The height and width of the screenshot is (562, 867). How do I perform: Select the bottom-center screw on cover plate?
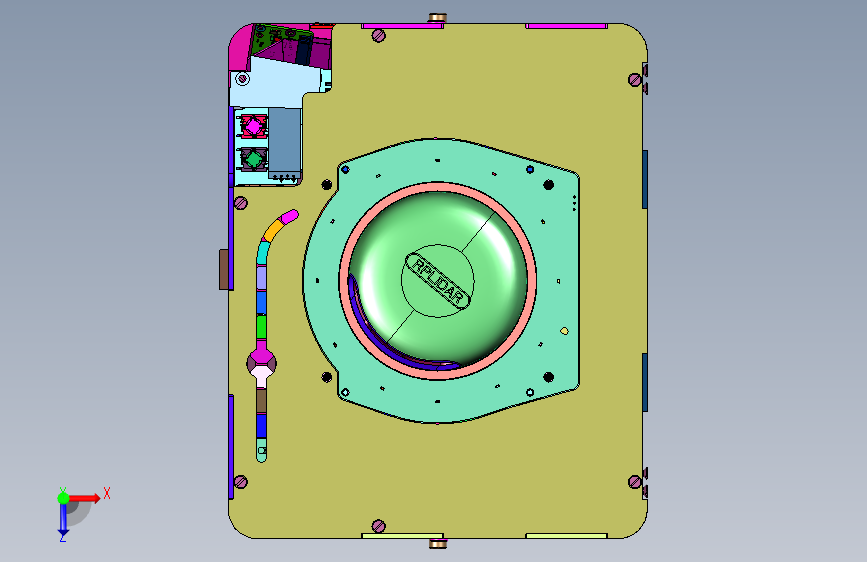(x=379, y=525)
